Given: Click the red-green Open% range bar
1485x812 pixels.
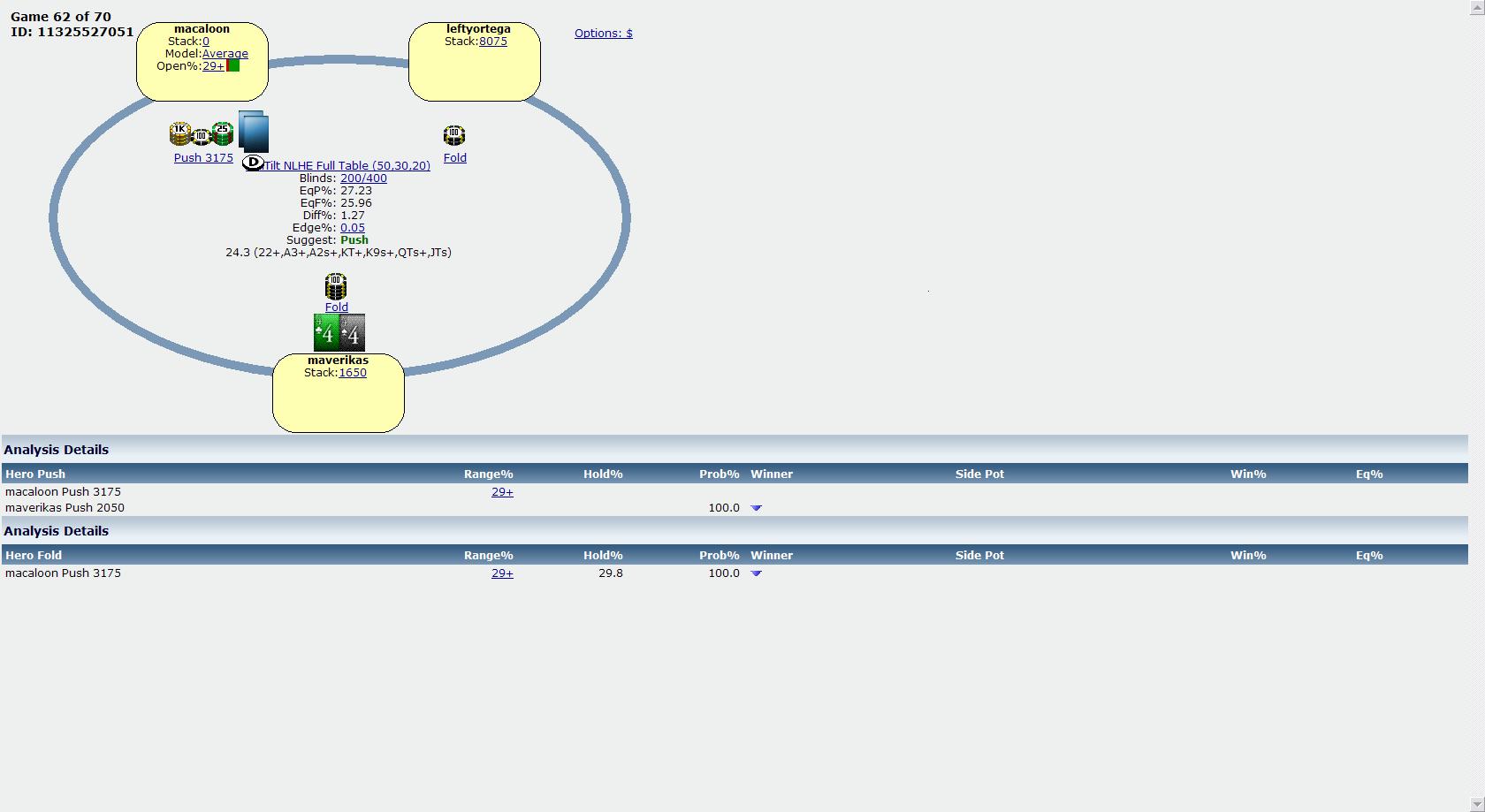Looking at the screenshot, I should (x=233, y=66).
